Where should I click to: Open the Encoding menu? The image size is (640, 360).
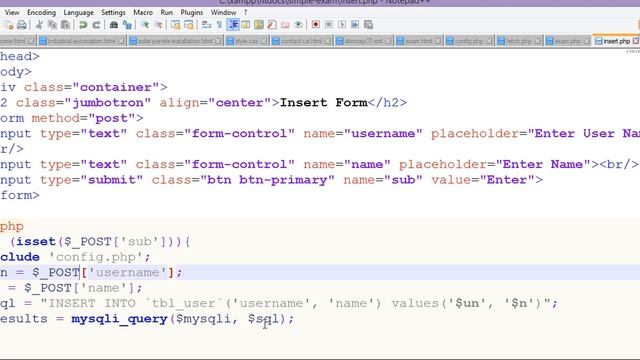[x=41, y=12]
